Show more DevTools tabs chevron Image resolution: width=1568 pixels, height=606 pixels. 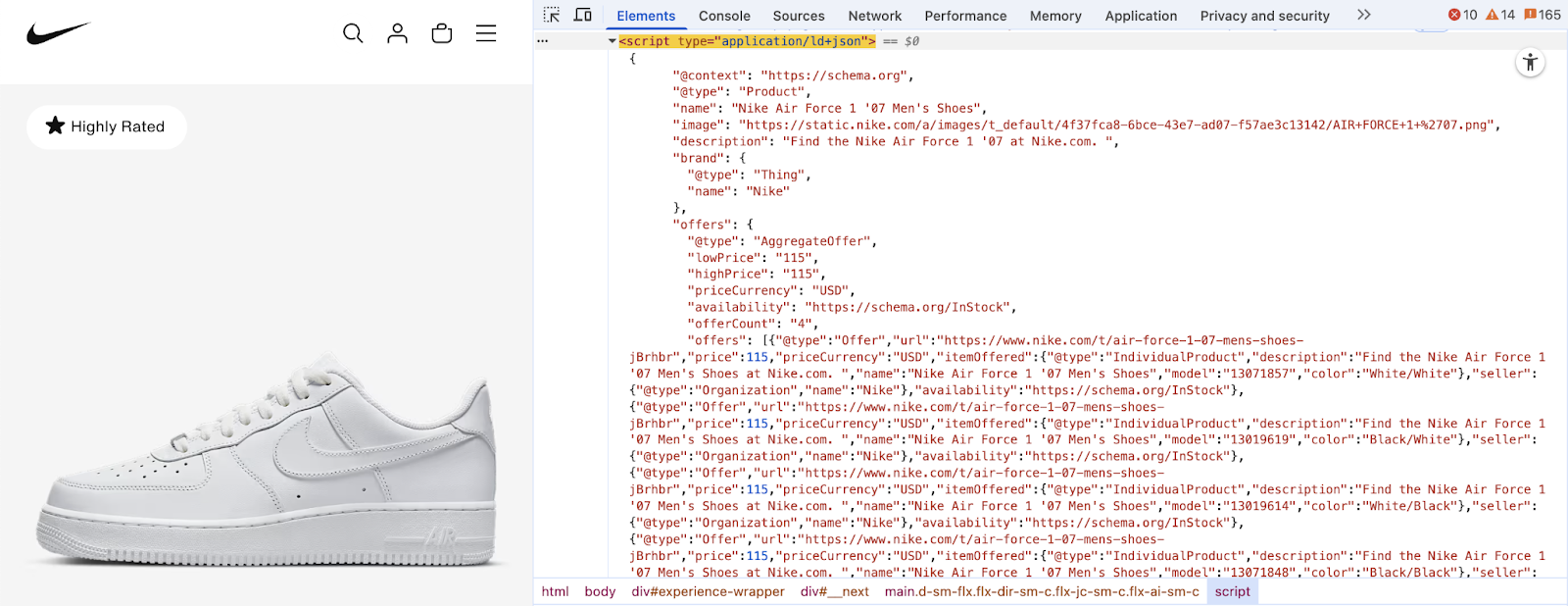[x=1363, y=15]
